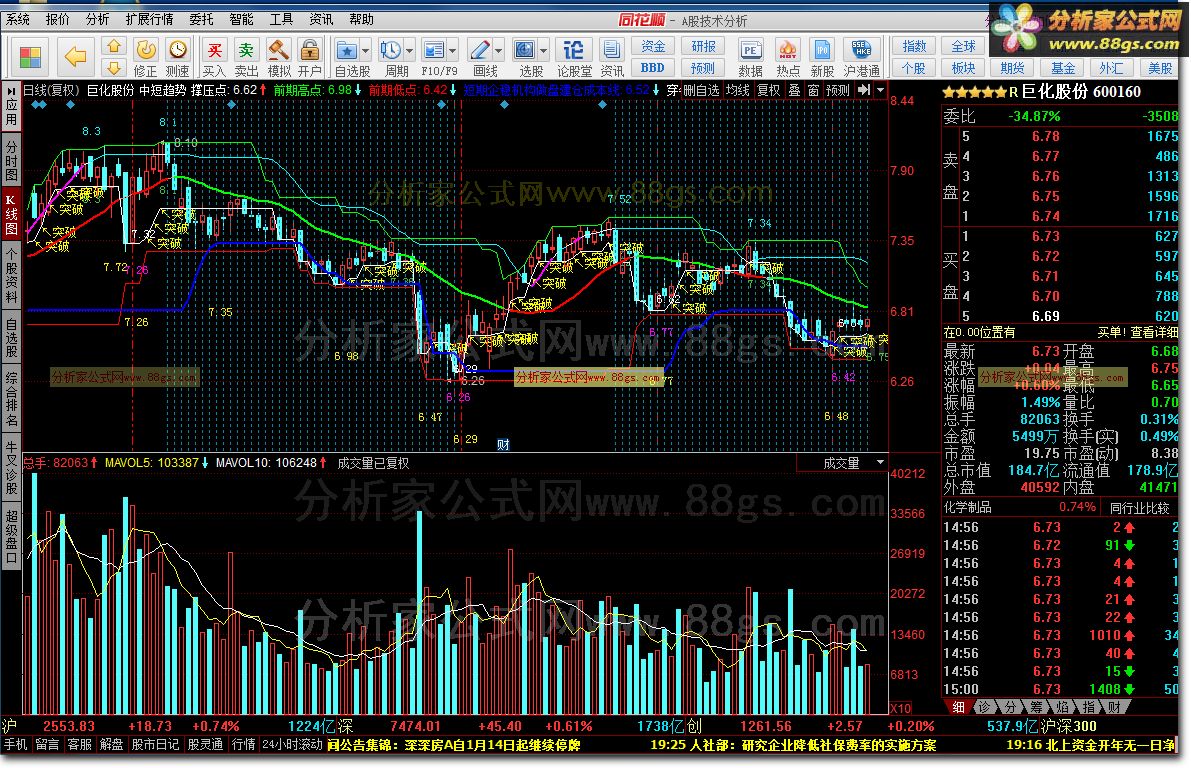Open the 智能 menu
The image size is (1191, 768).
241,19
